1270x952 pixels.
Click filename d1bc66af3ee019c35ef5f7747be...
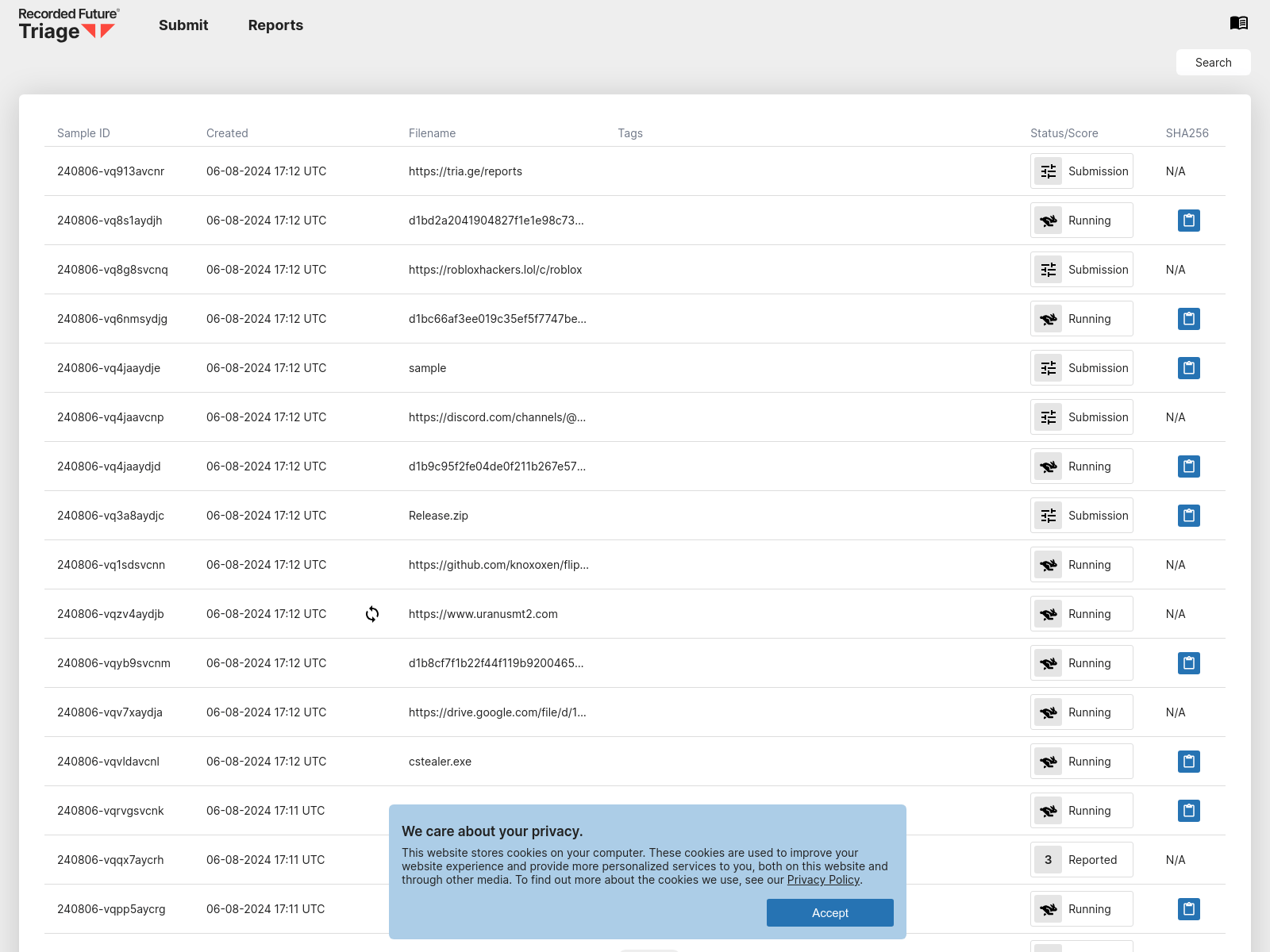[498, 319]
